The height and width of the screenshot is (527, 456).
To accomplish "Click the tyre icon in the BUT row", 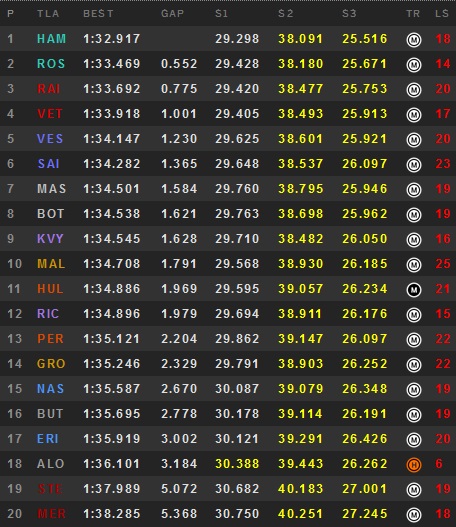I will click(414, 414).
